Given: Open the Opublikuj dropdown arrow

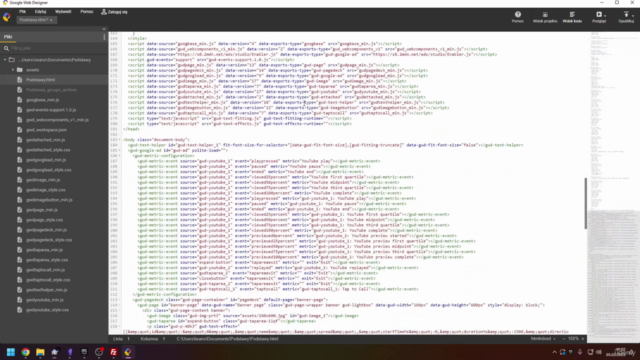Looking at the screenshot, I should [633, 16].
